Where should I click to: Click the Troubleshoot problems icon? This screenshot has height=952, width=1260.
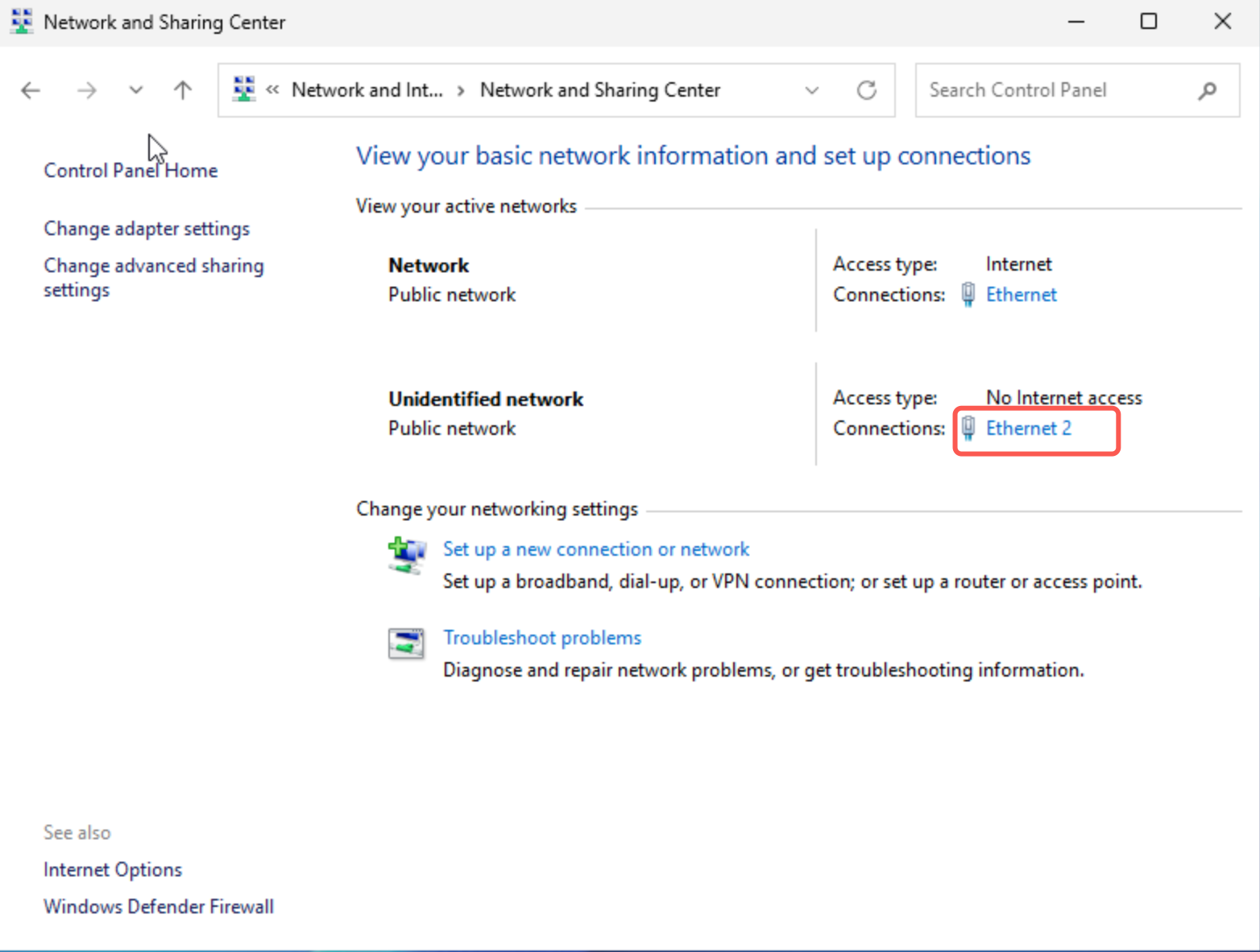click(x=406, y=644)
